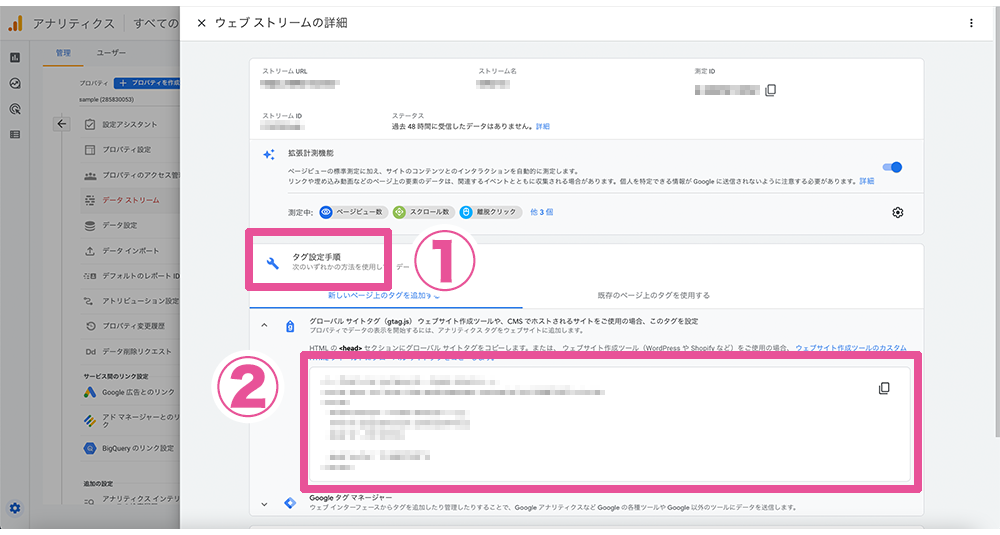Open Admin gear in left rail
This screenshot has height=535, width=1000.
coord(15,508)
